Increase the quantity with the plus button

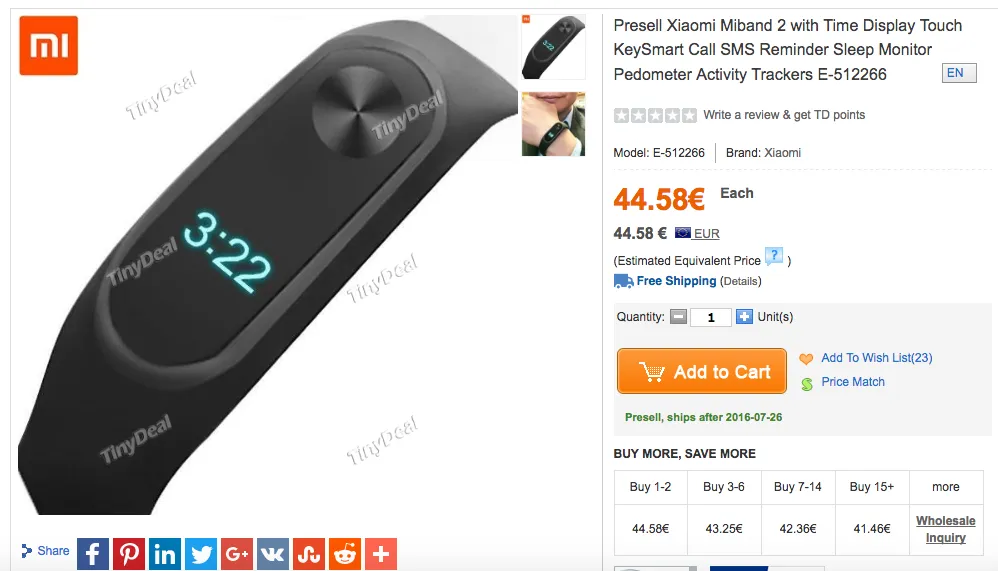744,316
